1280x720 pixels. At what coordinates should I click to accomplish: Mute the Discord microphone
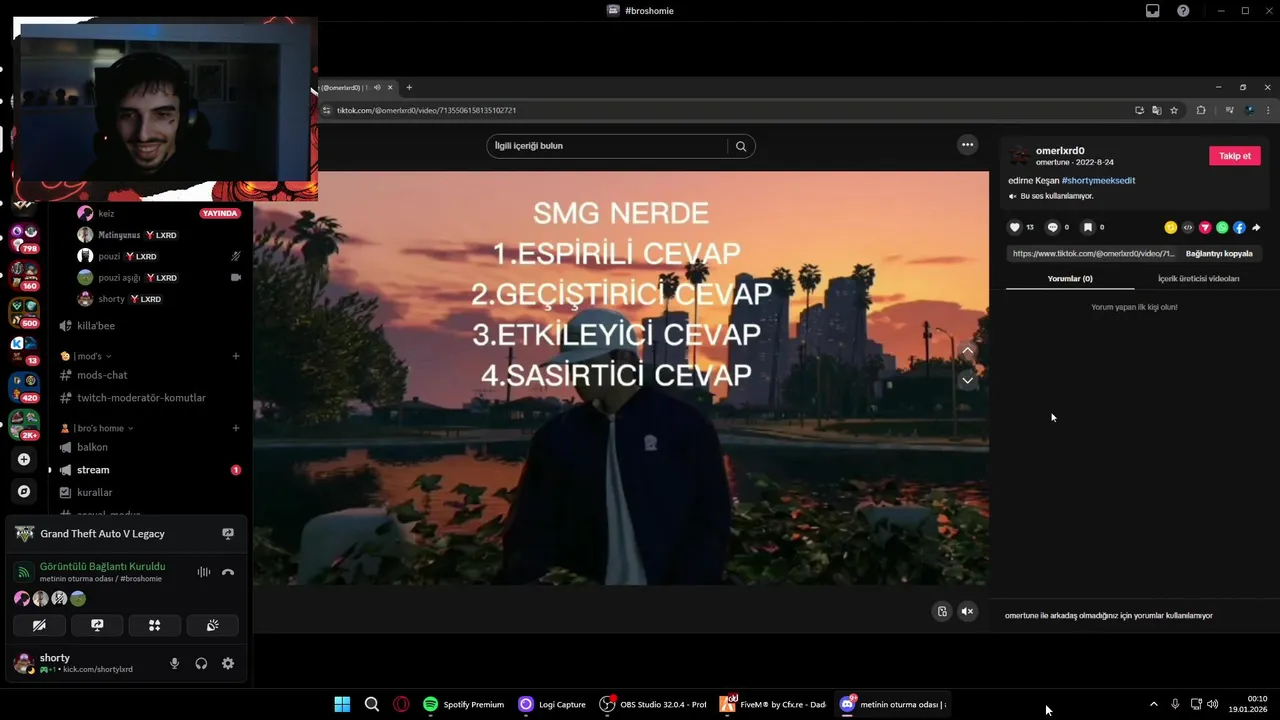tap(174, 663)
